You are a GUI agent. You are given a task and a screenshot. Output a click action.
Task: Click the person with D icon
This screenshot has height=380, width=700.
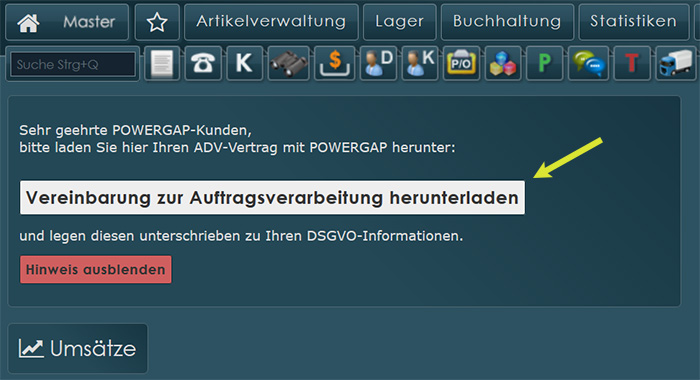pos(378,63)
